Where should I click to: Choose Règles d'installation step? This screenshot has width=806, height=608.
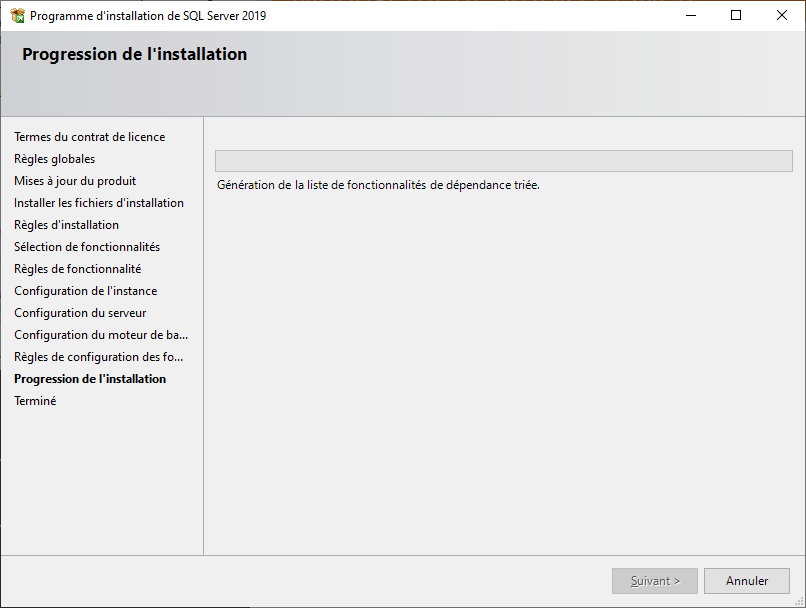click(x=66, y=225)
